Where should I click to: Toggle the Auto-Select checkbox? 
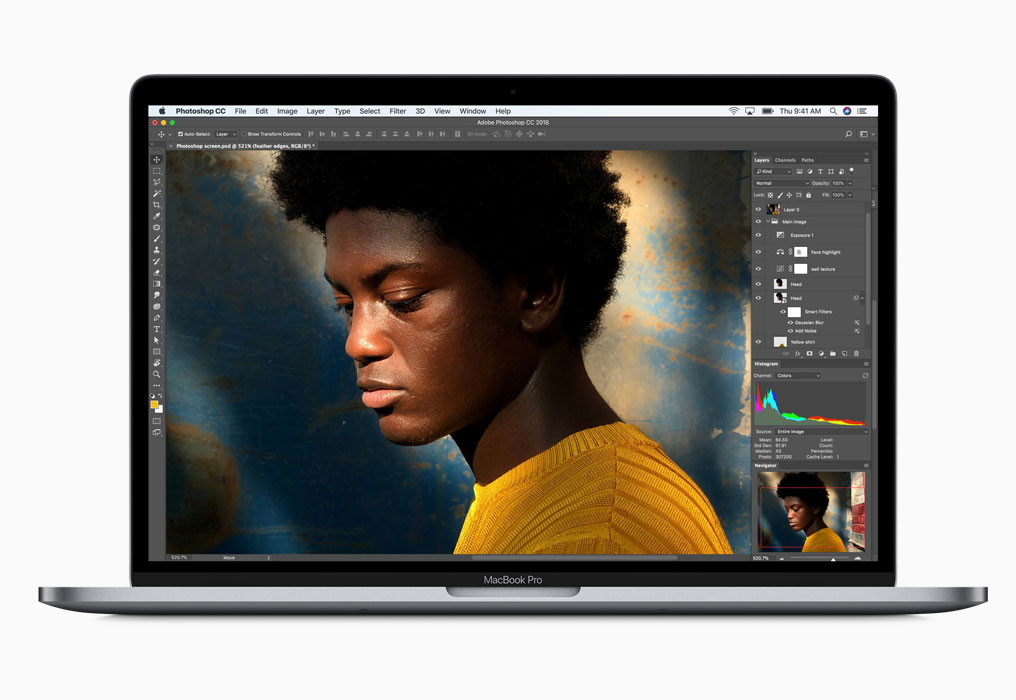tap(180, 134)
